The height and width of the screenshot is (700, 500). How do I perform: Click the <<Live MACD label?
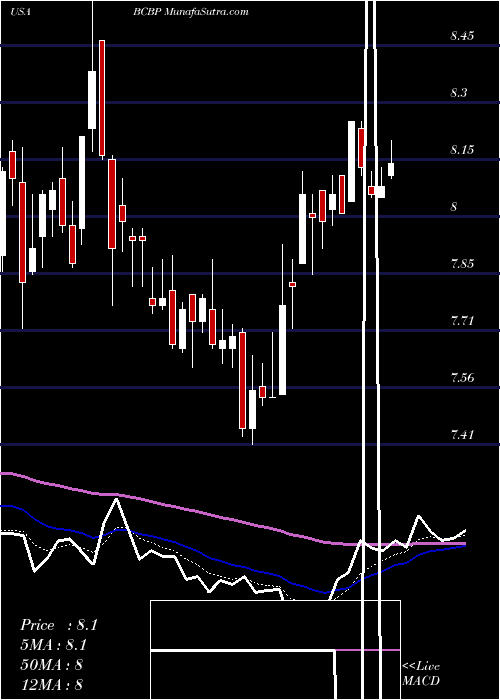pos(421,674)
